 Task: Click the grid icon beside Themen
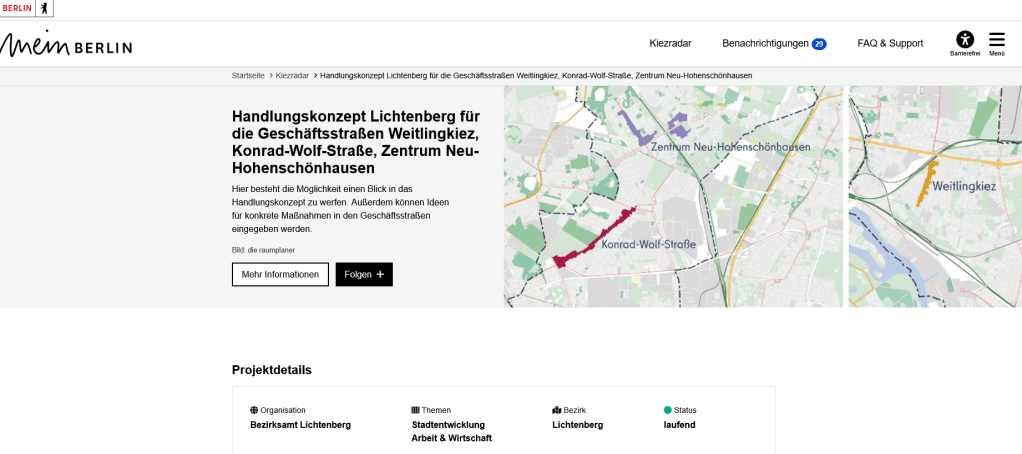415,410
